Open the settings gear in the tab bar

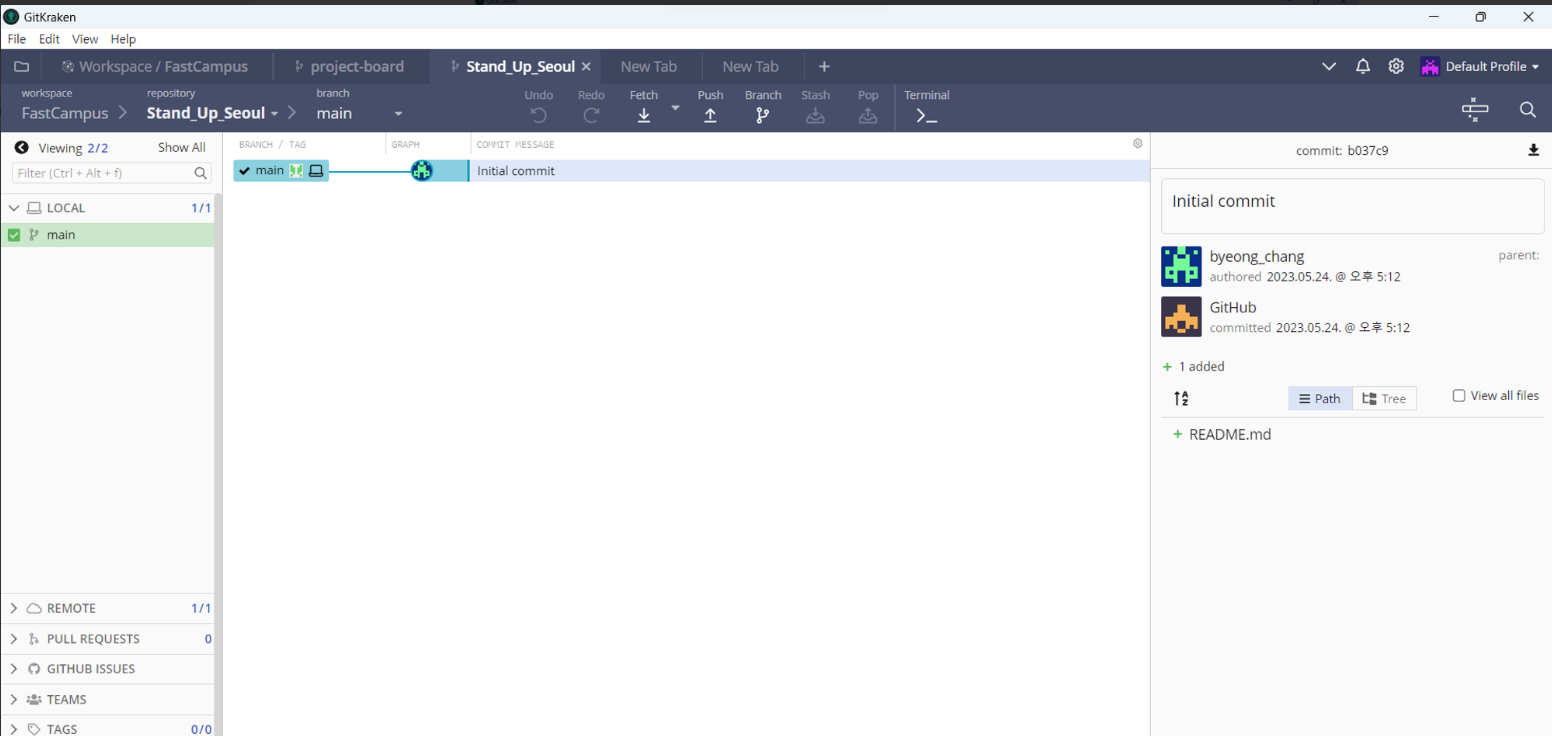click(1396, 66)
